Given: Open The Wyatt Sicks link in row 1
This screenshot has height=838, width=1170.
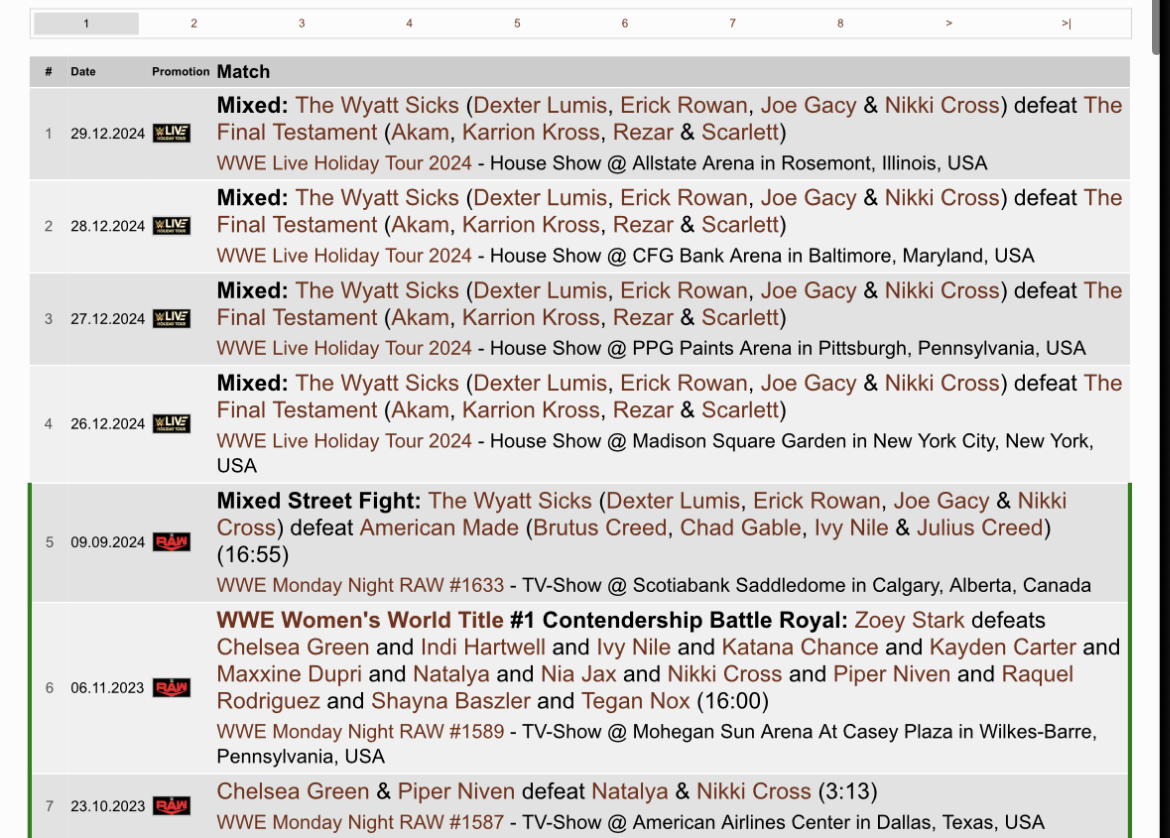Looking at the screenshot, I should tap(377, 105).
